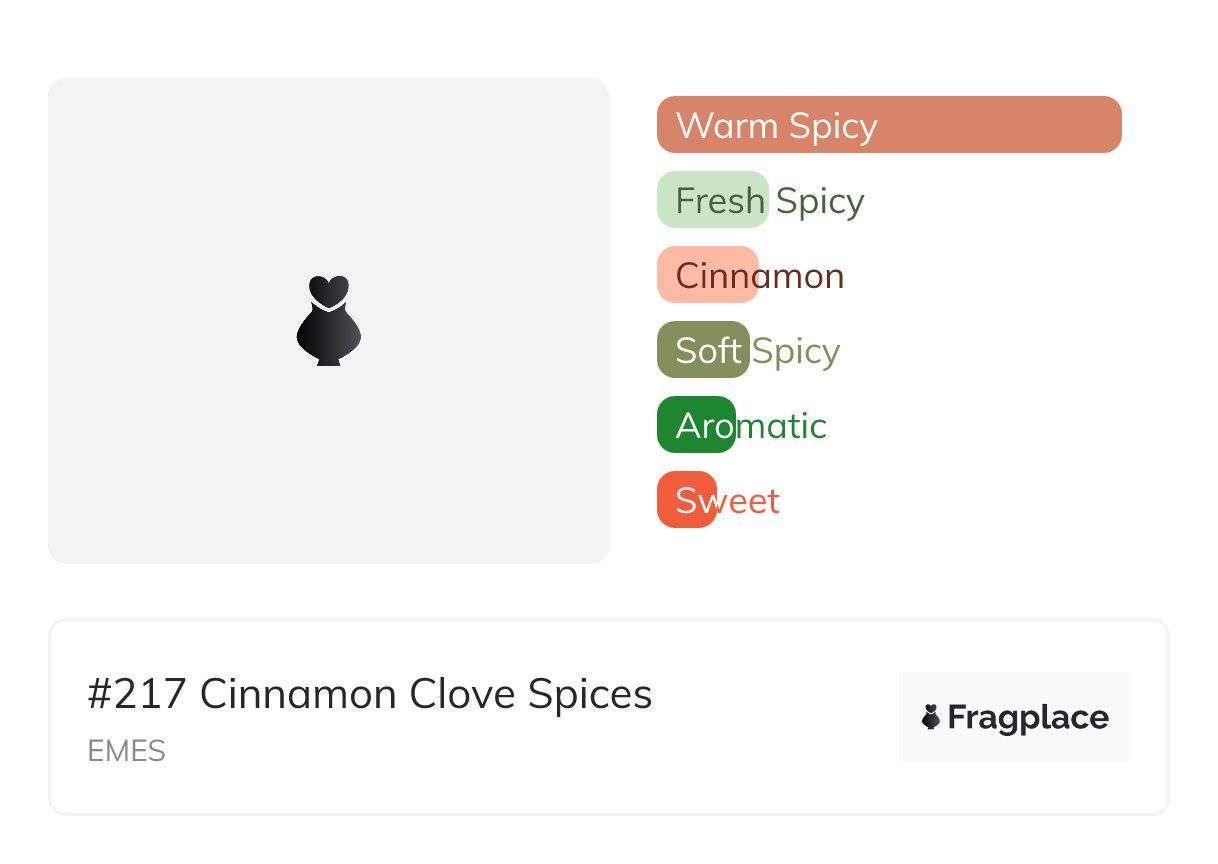Click the small Fragplace bottle logo icon

click(x=931, y=717)
